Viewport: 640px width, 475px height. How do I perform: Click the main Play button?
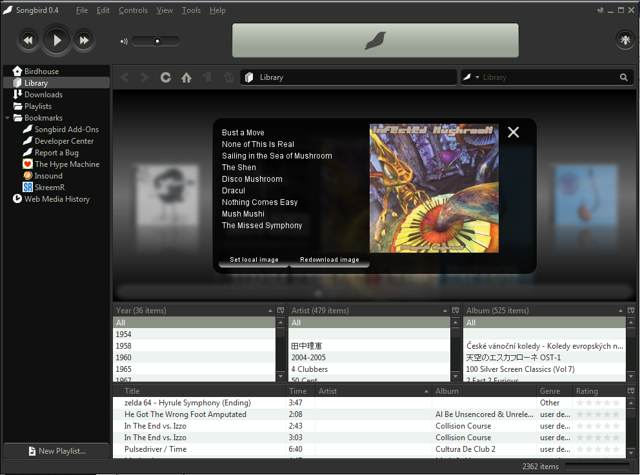point(56,40)
